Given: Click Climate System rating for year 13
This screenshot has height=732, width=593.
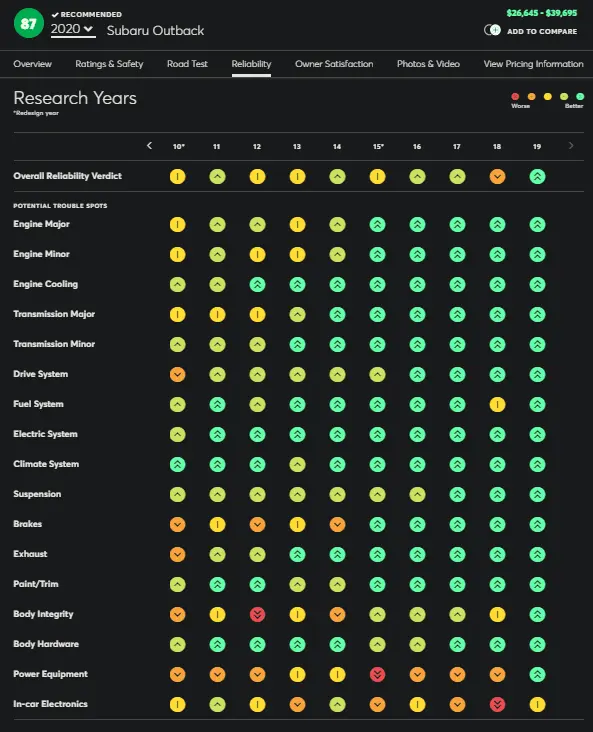Looking at the screenshot, I should click(x=297, y=465).
